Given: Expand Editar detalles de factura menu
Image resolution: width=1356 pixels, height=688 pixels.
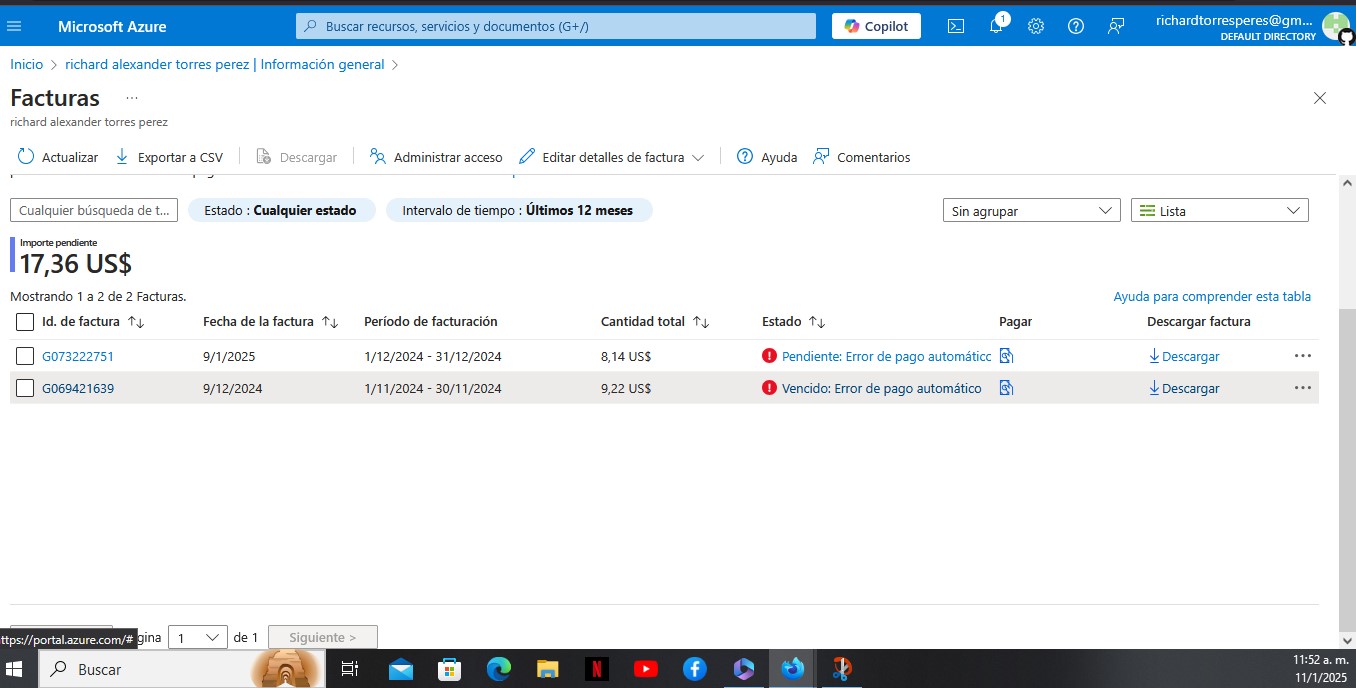Looking at the screenshot, I should [611, 157].
